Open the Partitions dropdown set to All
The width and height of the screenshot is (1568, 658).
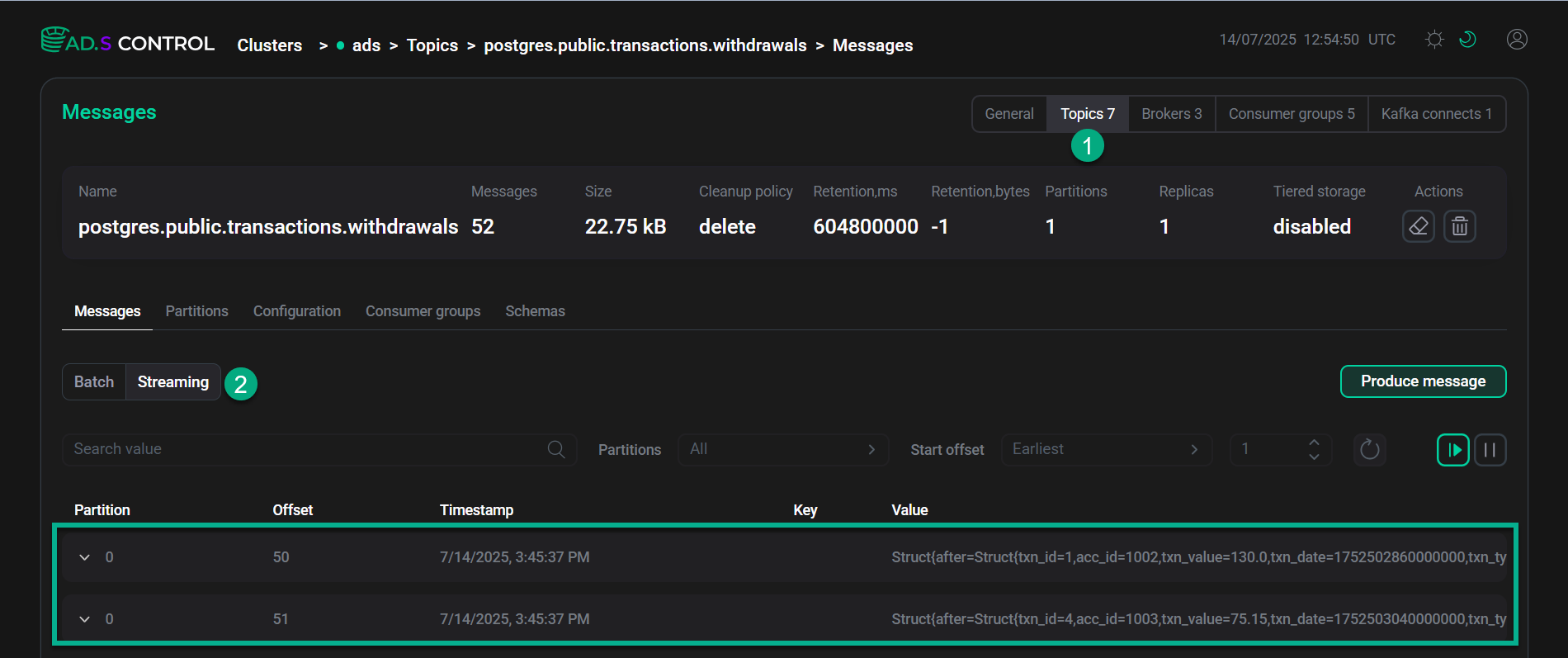click(782, 449)
